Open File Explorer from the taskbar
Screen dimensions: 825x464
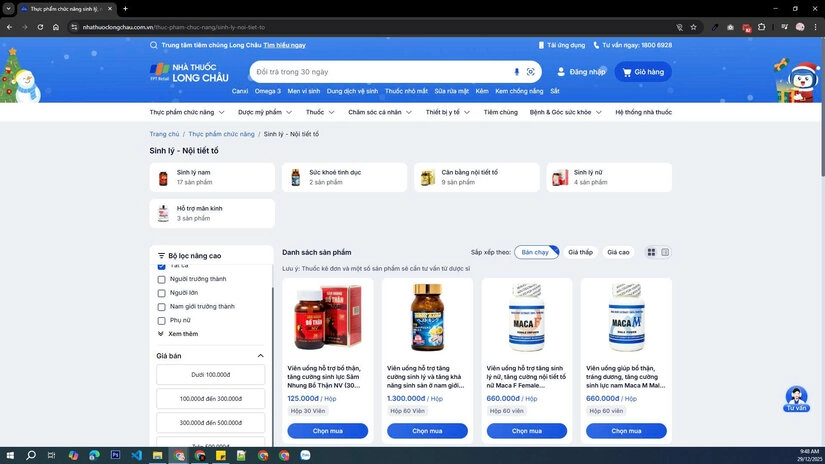coord(157,455)
